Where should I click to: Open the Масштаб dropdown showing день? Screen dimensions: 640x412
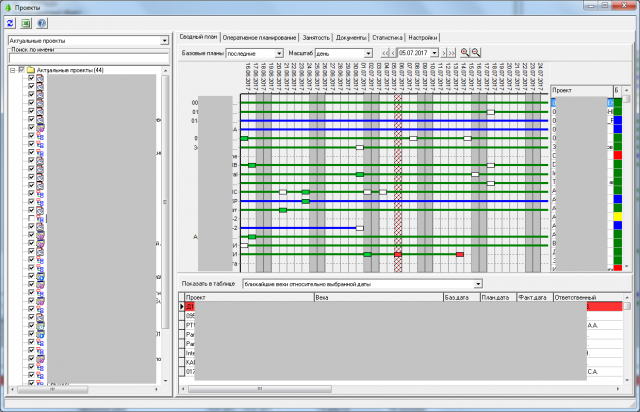click(x=368, y=53)
